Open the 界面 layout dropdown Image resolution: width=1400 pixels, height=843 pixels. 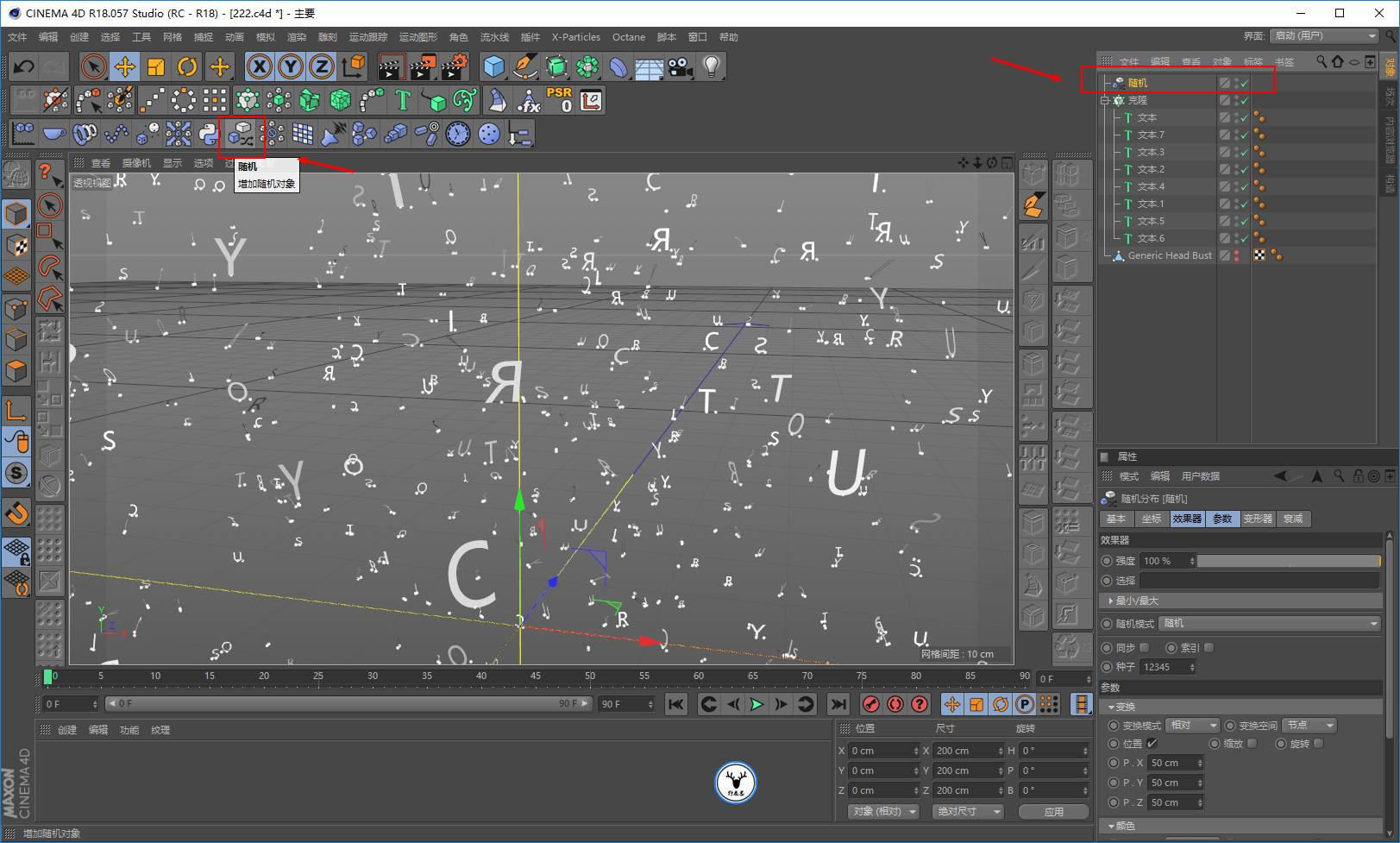[1325, 35]
